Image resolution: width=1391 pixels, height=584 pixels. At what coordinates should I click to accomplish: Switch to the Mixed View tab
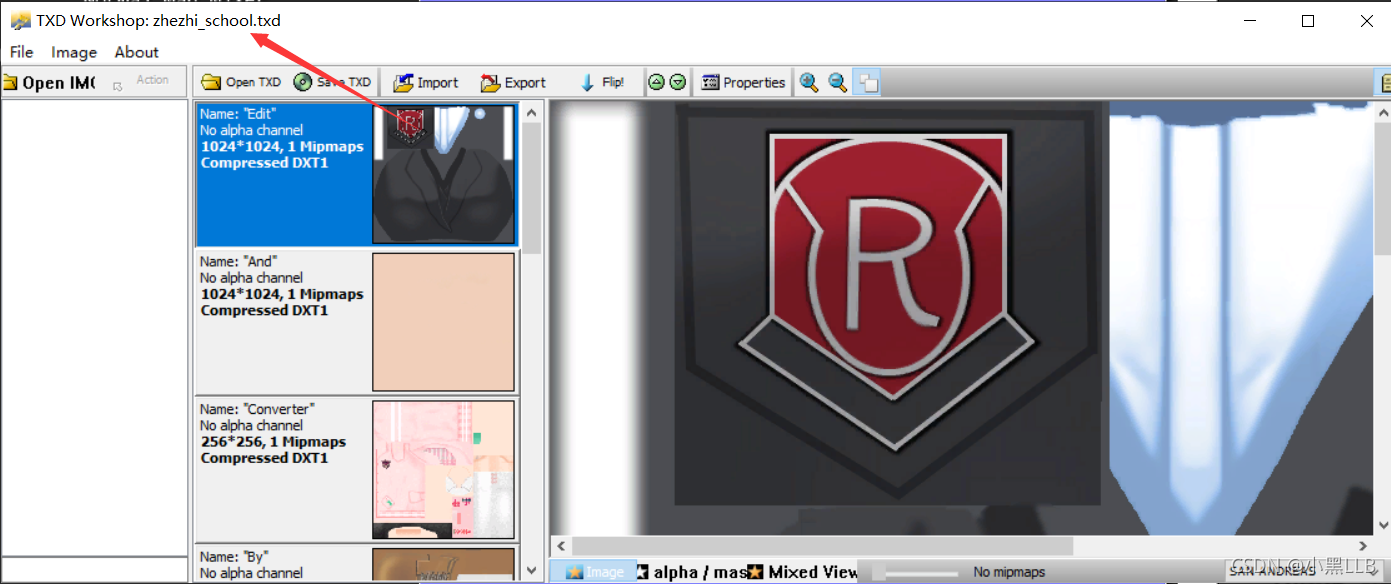coord(803,572)
